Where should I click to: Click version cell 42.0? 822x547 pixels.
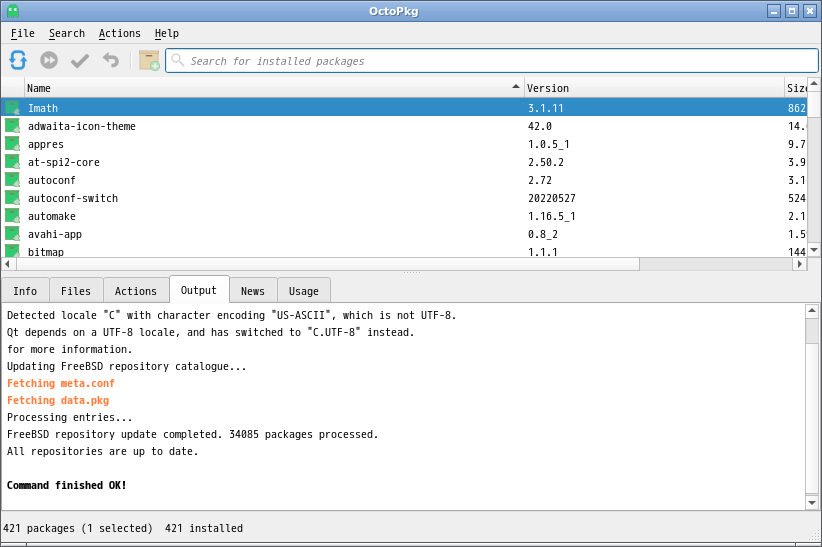[x=539, y=126]
